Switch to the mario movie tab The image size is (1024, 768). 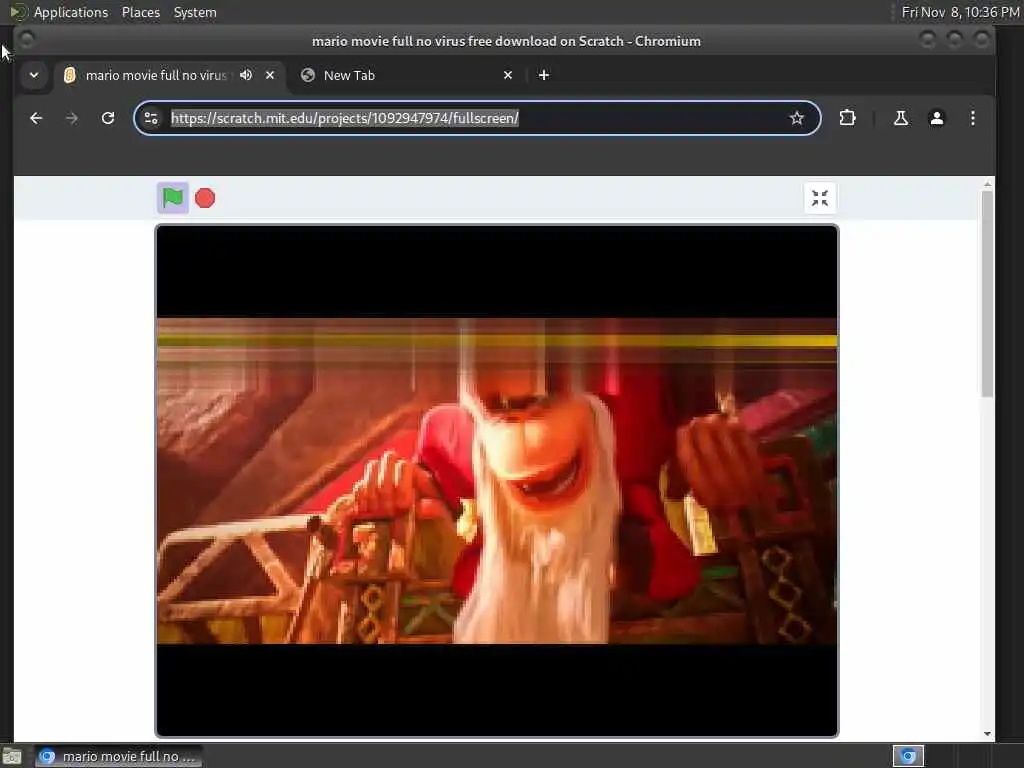(155, 75)
